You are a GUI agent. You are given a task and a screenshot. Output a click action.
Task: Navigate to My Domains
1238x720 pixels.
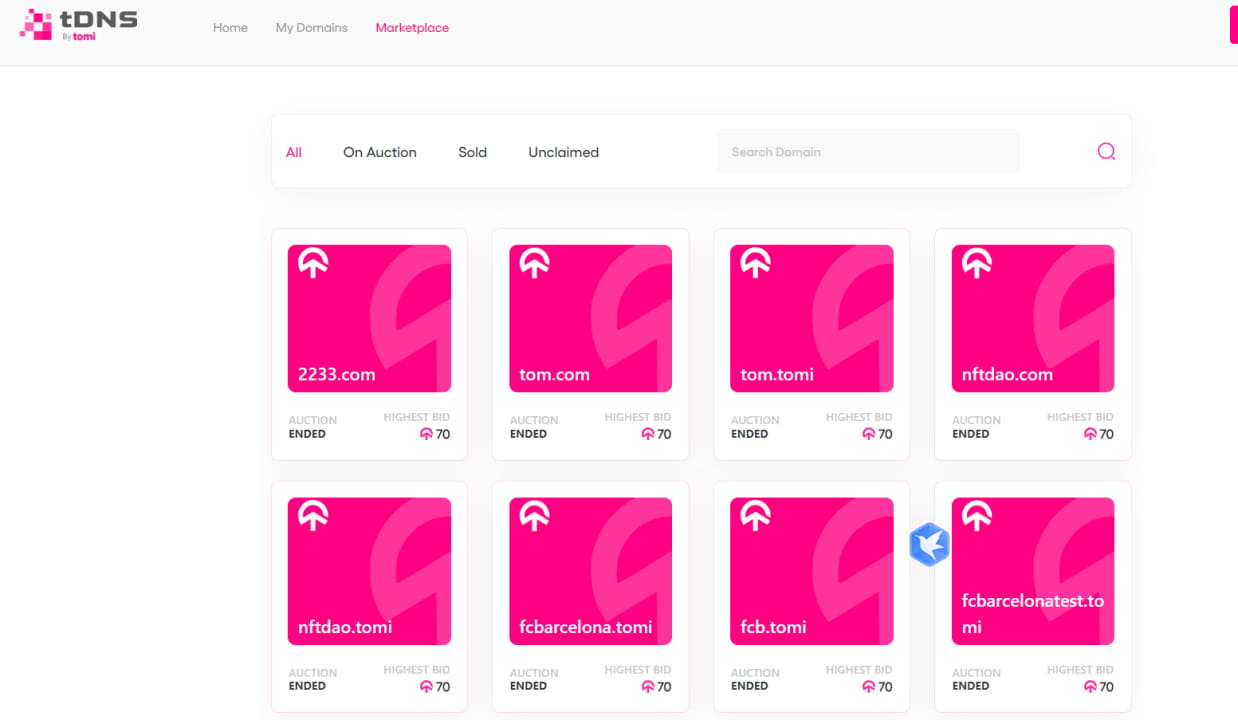coord(311,28)
